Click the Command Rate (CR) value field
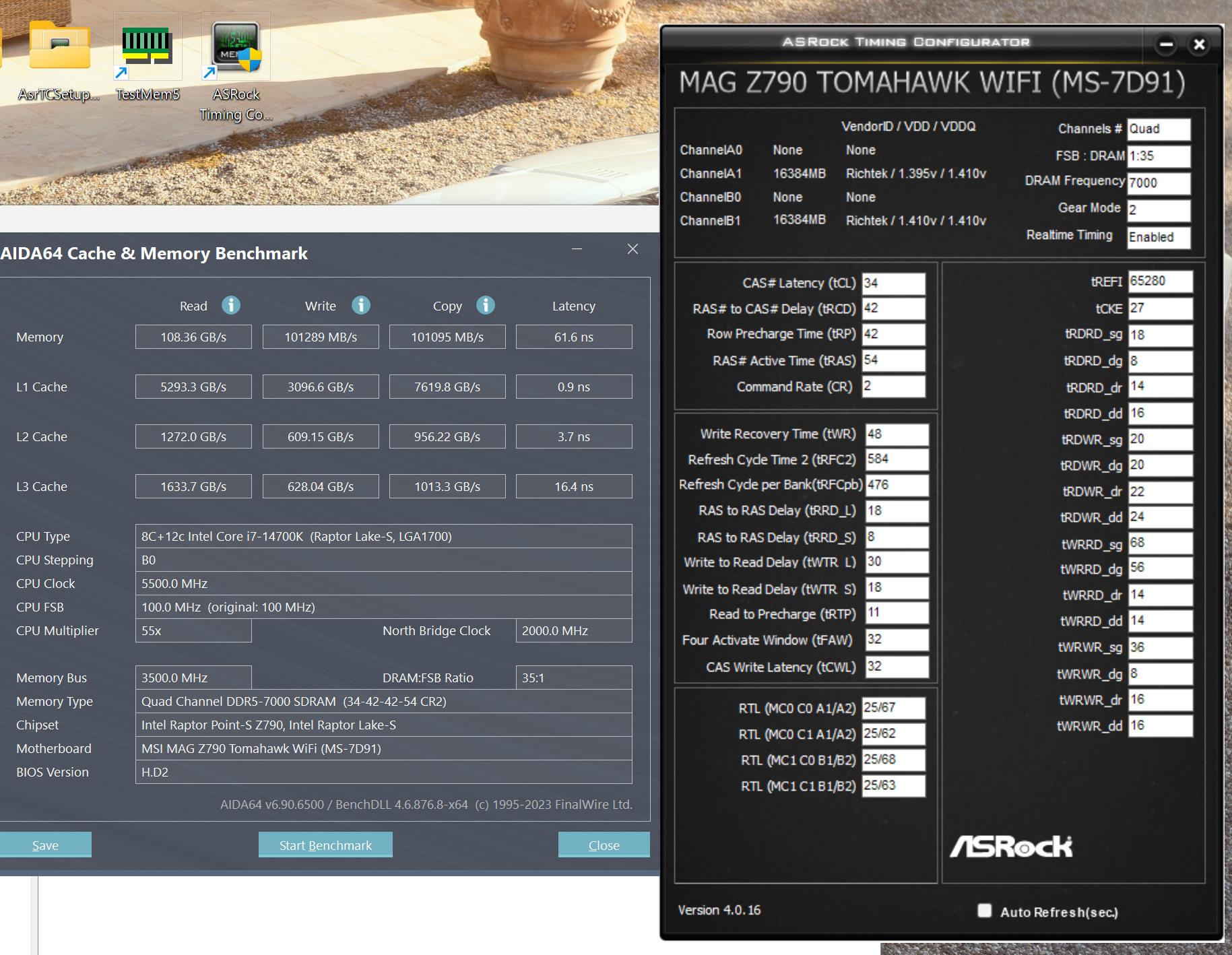 pyautogui.click(x=894, y=386)
